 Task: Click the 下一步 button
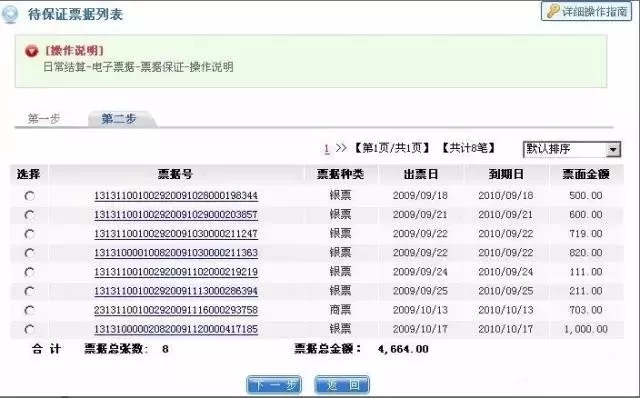274,385
